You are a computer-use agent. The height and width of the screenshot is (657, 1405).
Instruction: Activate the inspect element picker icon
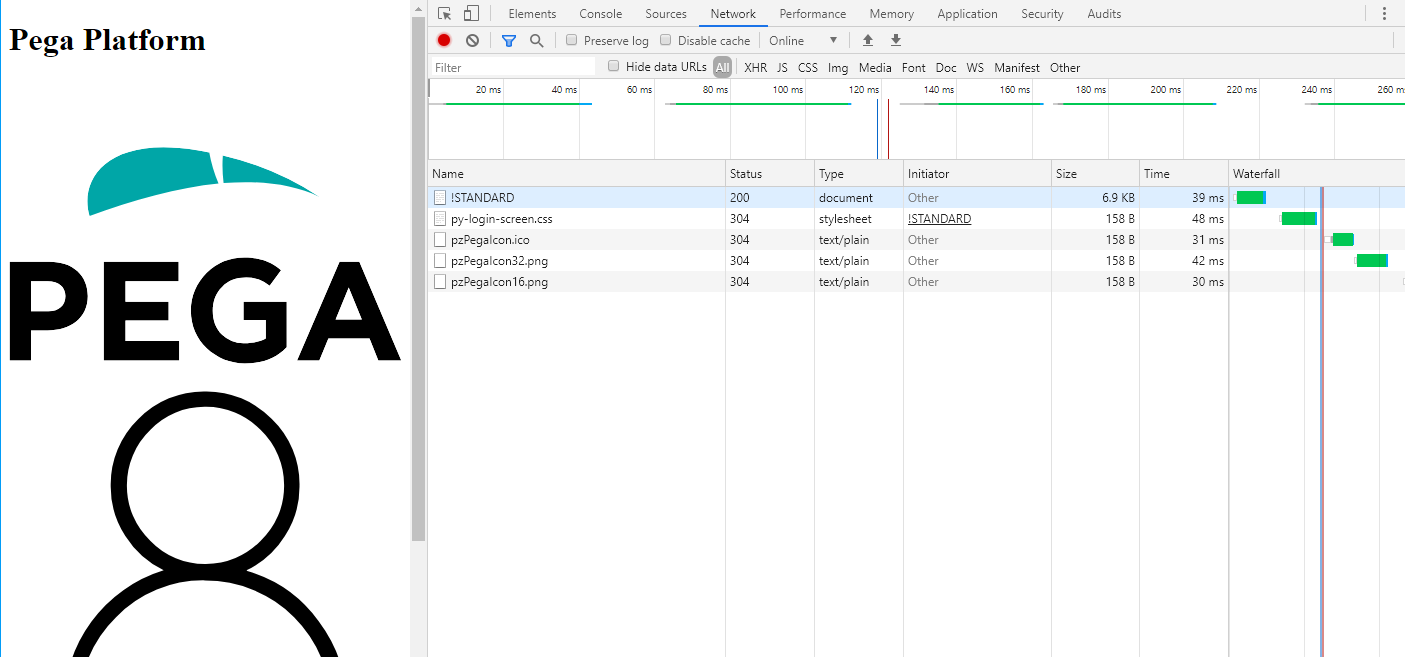[x=445, y=14]
